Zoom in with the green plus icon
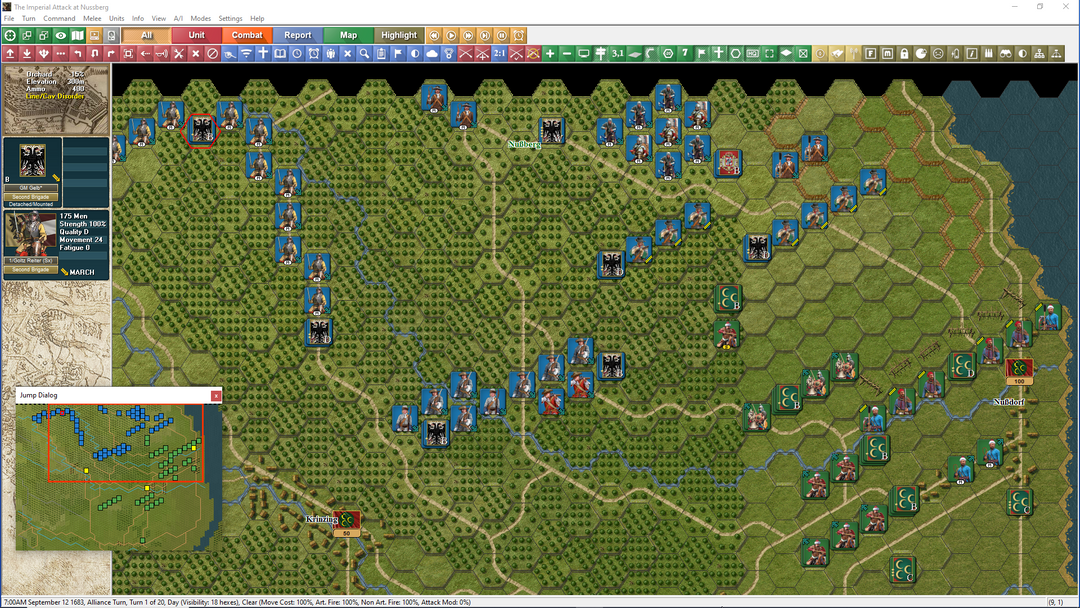Image resolution: width=1080 pixels, height=608 pixels. (550, 53)
